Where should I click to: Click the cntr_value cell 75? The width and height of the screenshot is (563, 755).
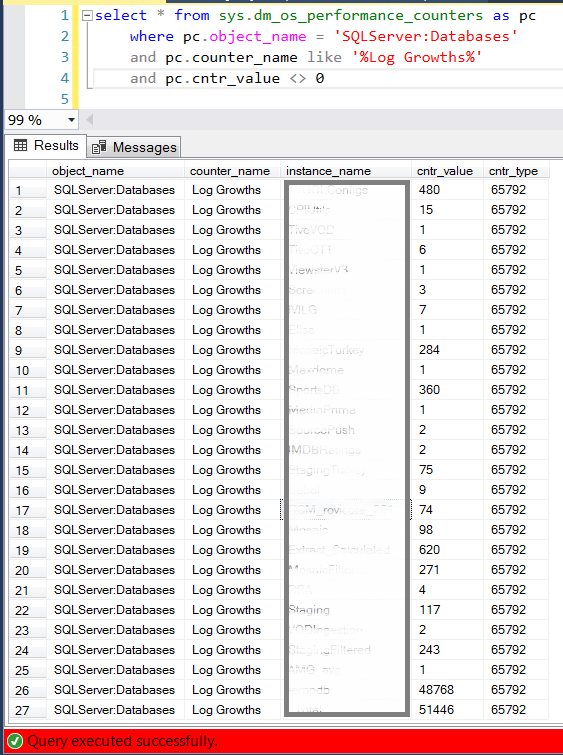coord(447,469)
